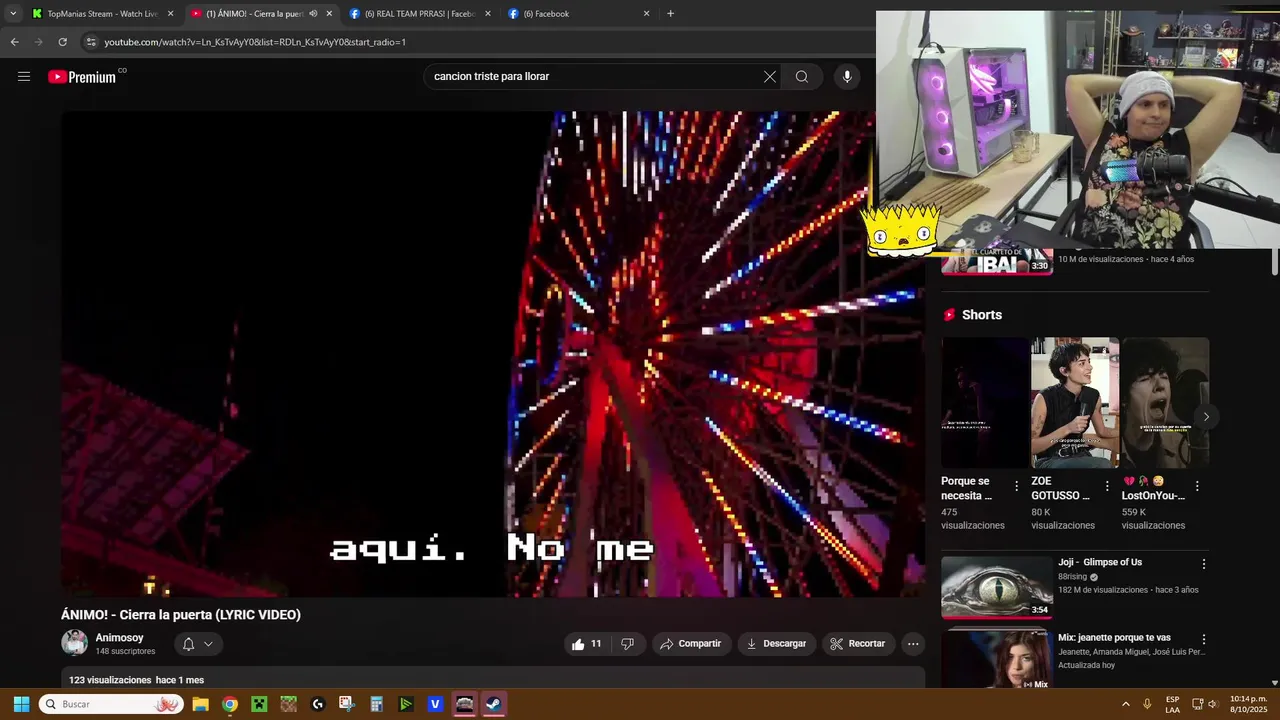Open a new browser tab
The image size is (1280, 720).
coord(670,14)
